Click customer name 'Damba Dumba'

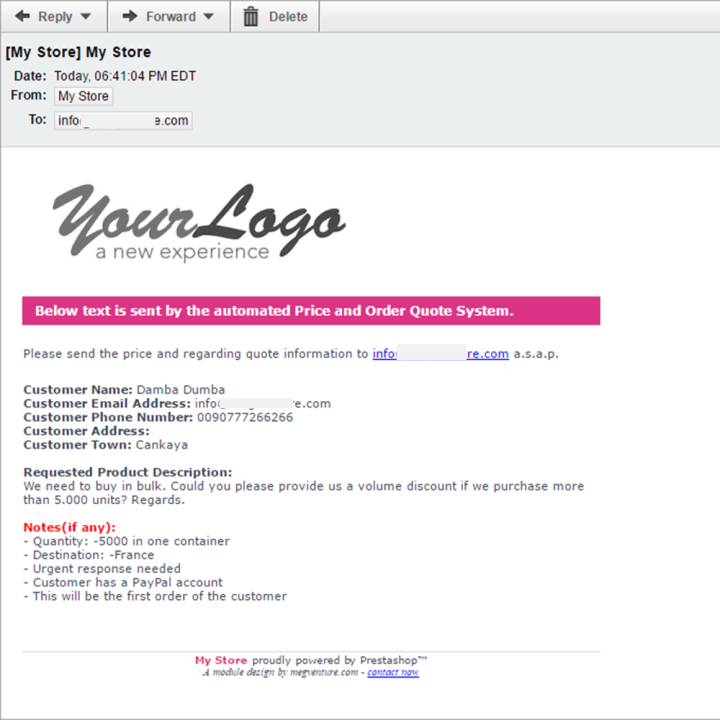181,389
